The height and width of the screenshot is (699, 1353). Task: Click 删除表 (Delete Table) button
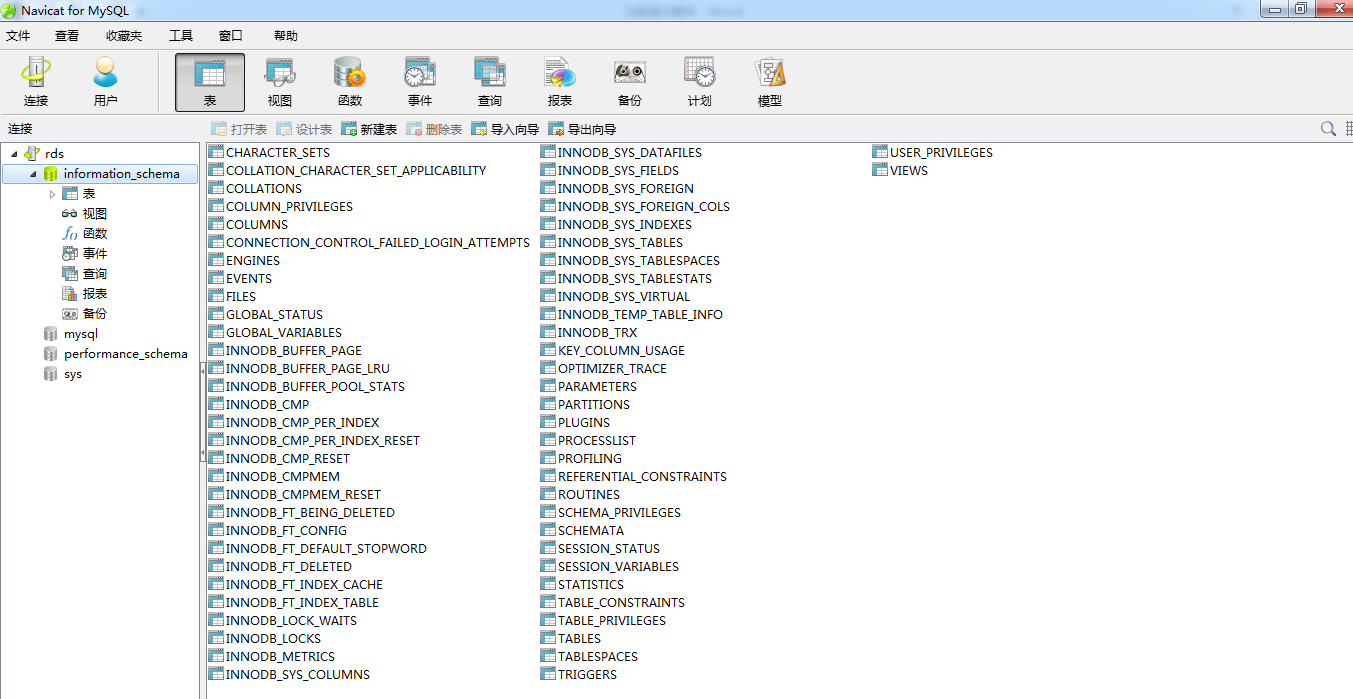coord(434,129)
